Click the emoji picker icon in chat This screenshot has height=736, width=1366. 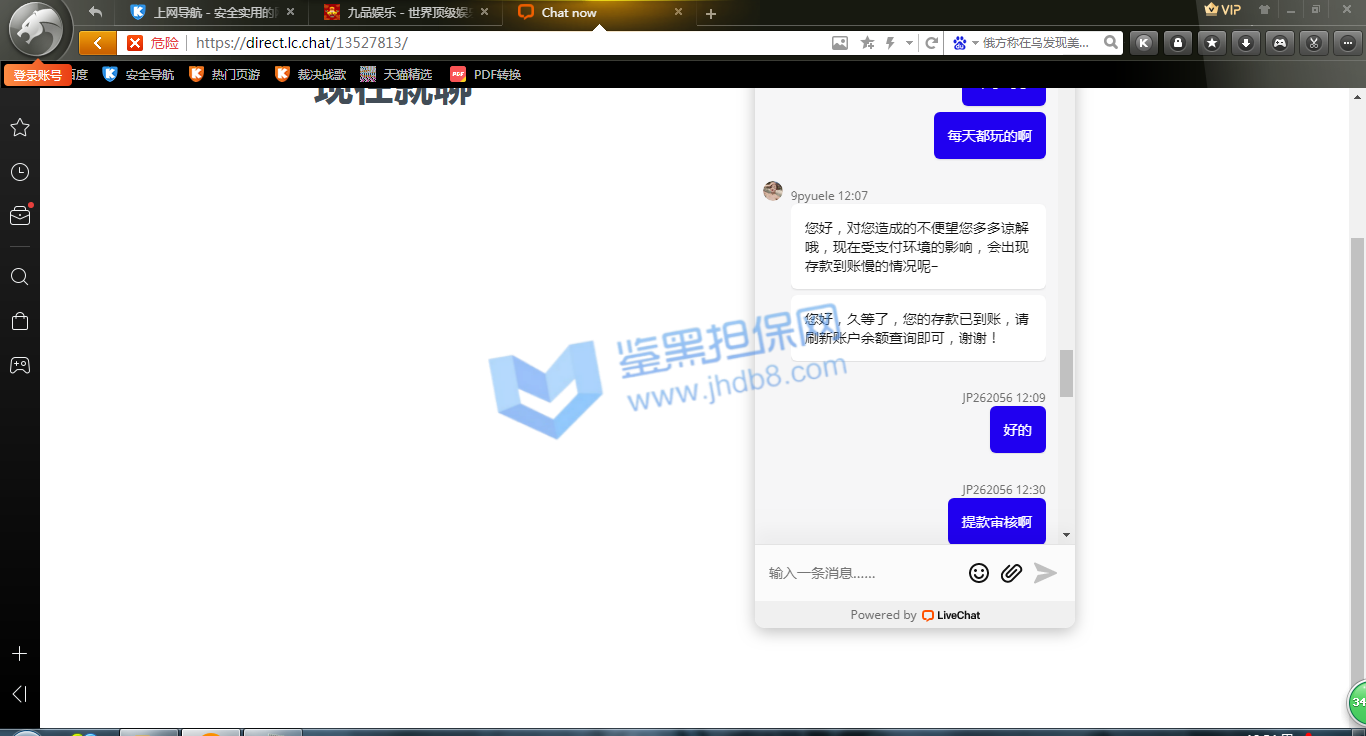[x=979, y=572]
